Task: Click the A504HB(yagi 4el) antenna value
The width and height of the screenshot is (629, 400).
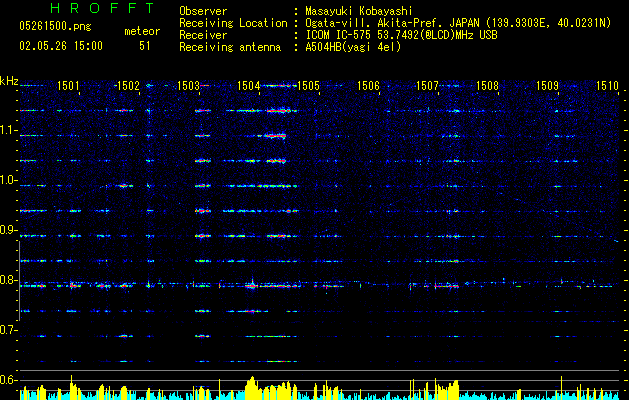Action: pos(353,47)
